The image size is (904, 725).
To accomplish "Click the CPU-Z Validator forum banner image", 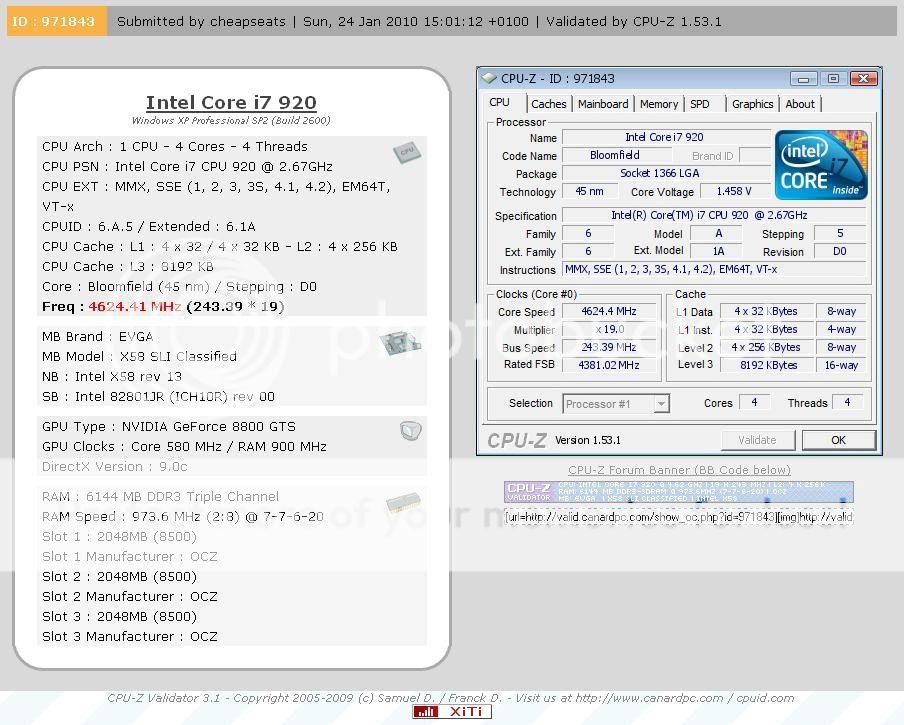I will [679, 492].
